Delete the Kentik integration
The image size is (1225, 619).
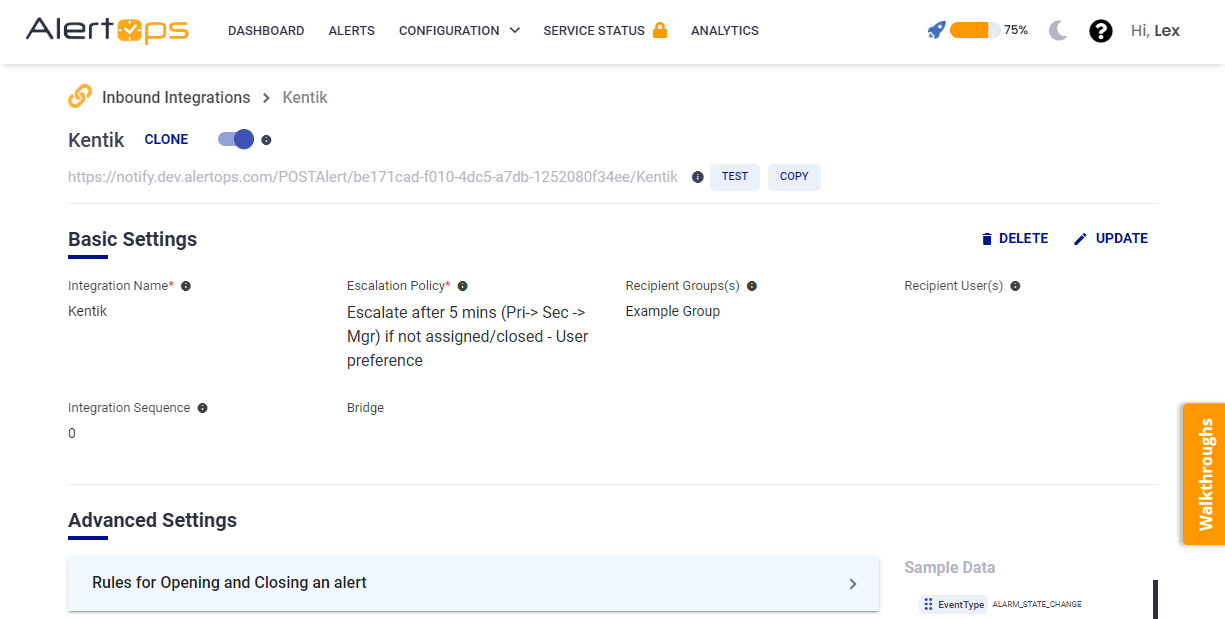point(1014,239)
